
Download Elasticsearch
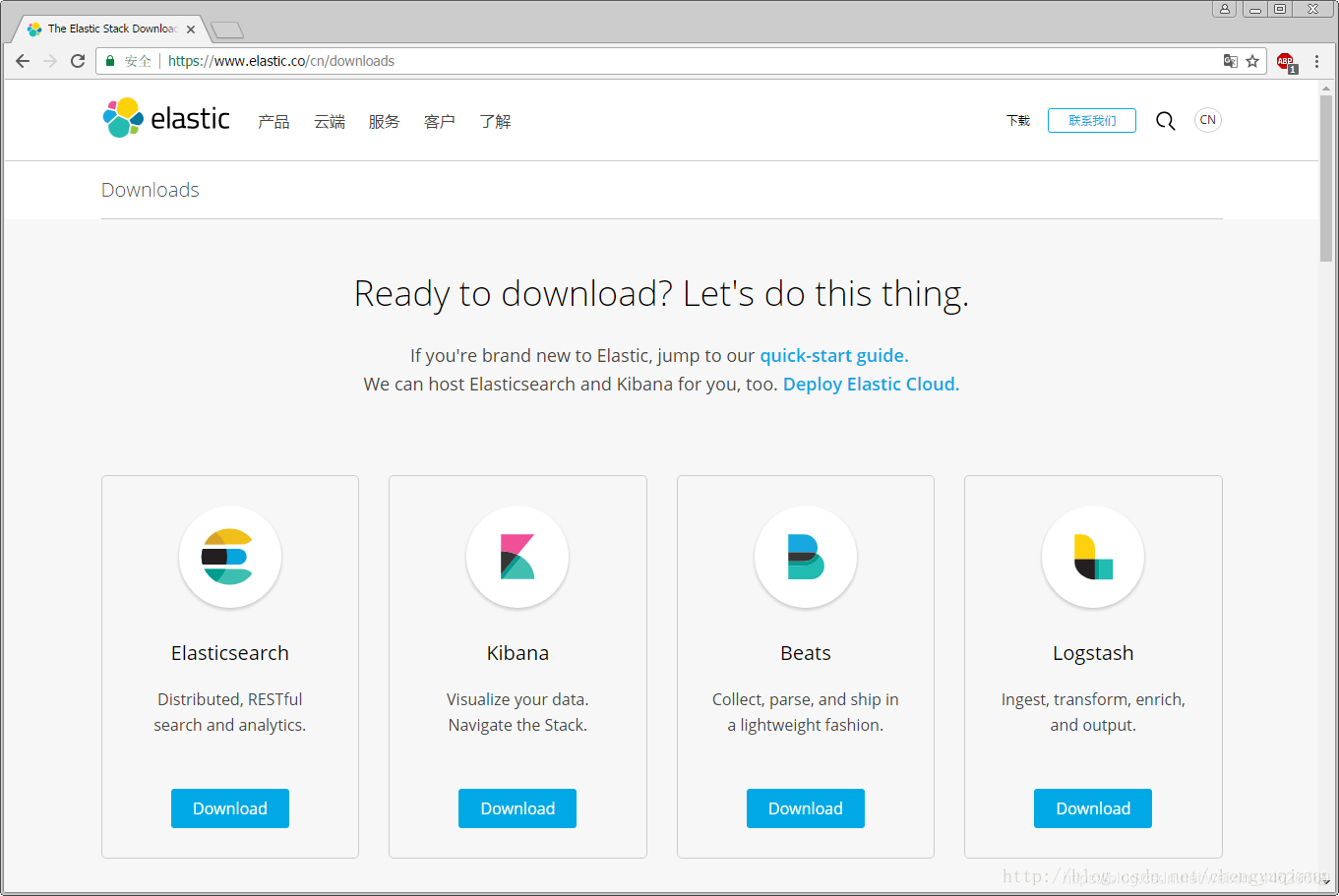click(230, 808)
